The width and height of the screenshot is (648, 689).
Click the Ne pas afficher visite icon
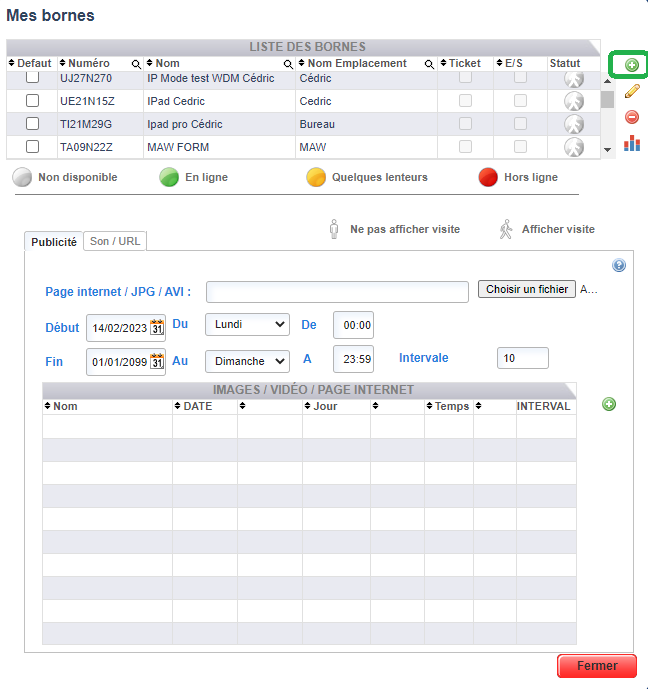pos(334,229)
